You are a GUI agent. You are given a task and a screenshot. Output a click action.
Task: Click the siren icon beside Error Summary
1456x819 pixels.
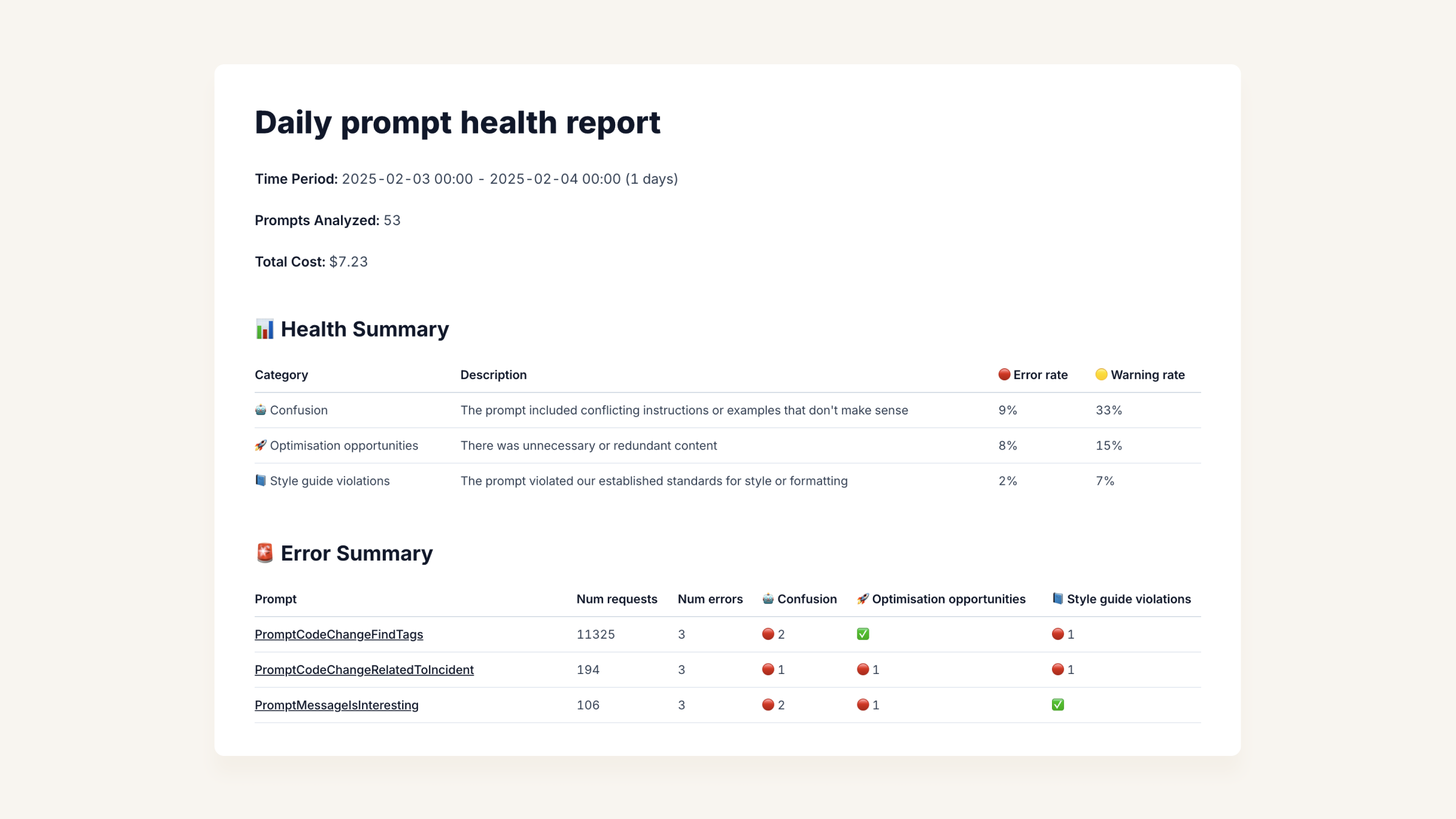[x=265, y=553]
